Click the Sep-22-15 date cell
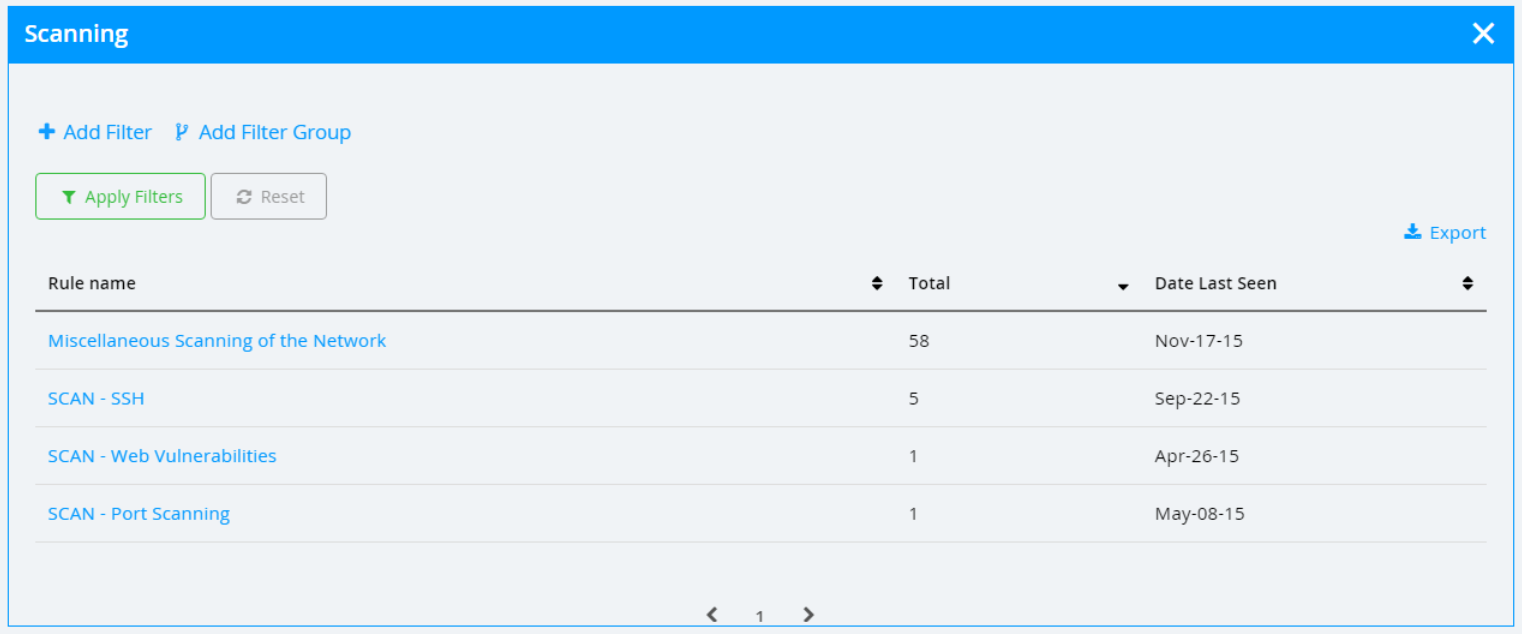 coord(1197,398)
